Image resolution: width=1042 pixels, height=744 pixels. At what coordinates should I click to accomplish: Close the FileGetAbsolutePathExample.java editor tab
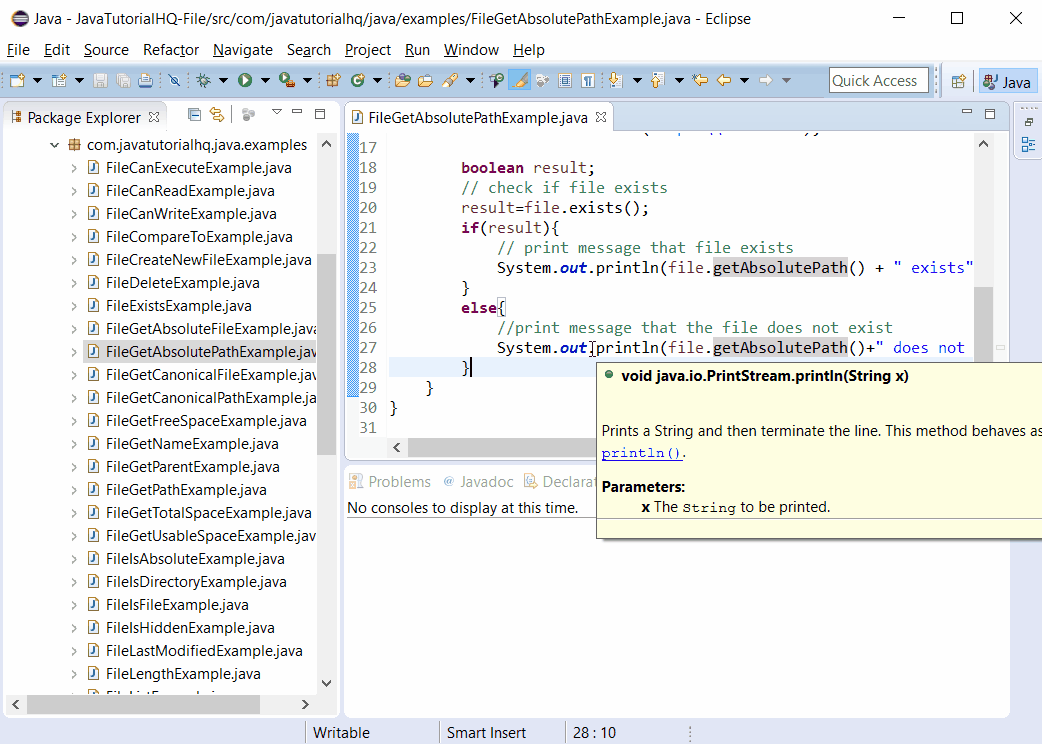coord(601,117)
